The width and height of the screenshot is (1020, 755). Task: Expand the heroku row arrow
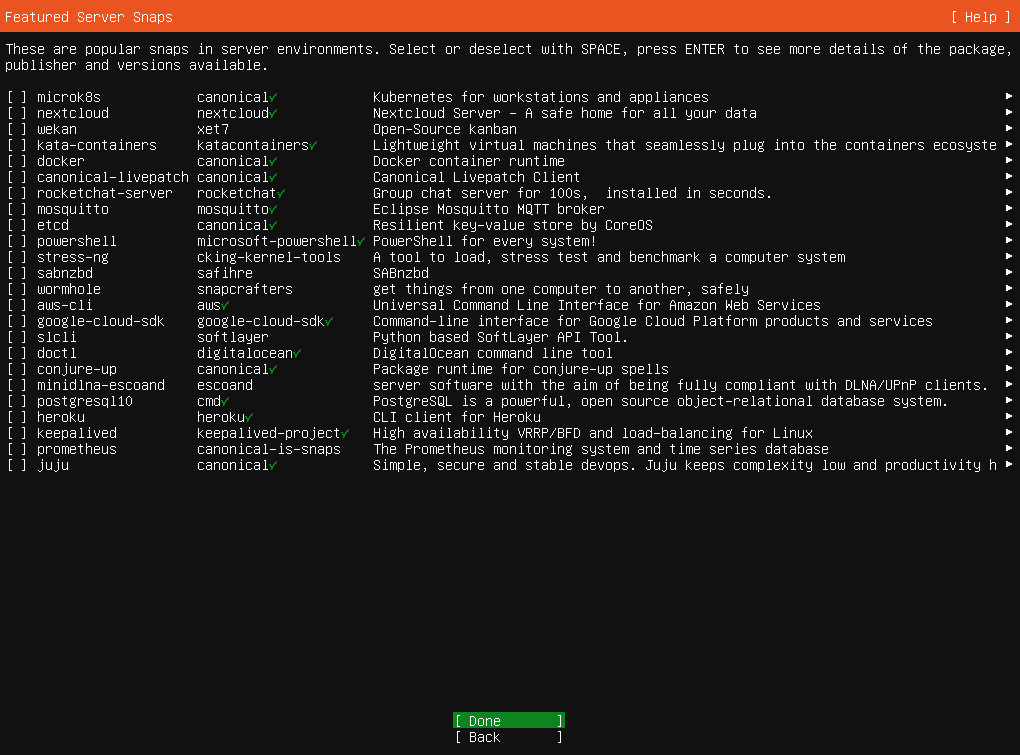click(1009, 416)
